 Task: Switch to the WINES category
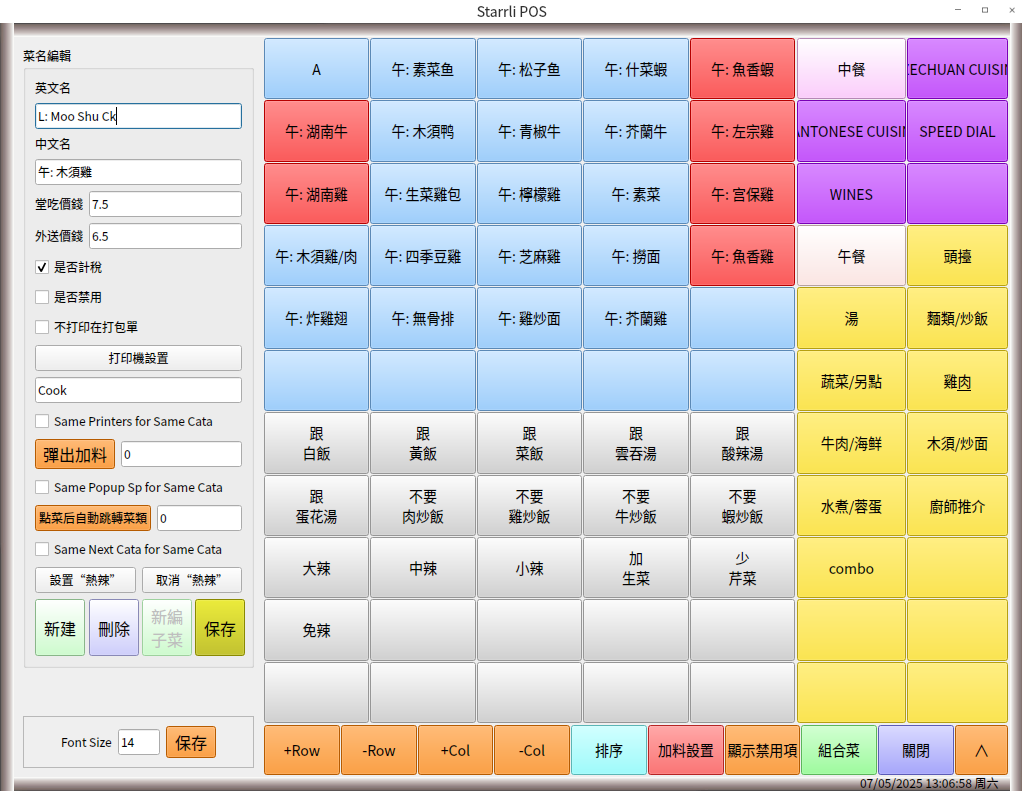click(851, 194)
